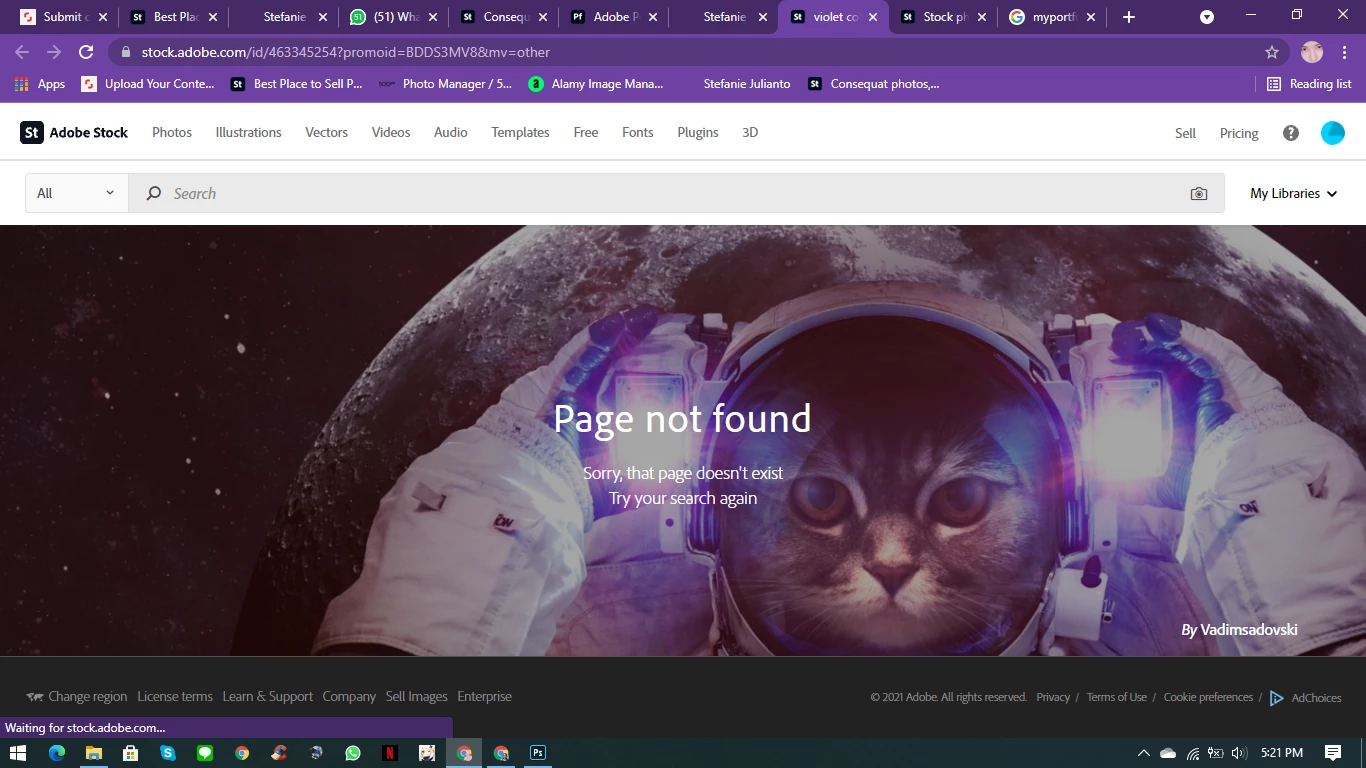Launch Microsoft Edge from the taskbar

tap(57, 753)
